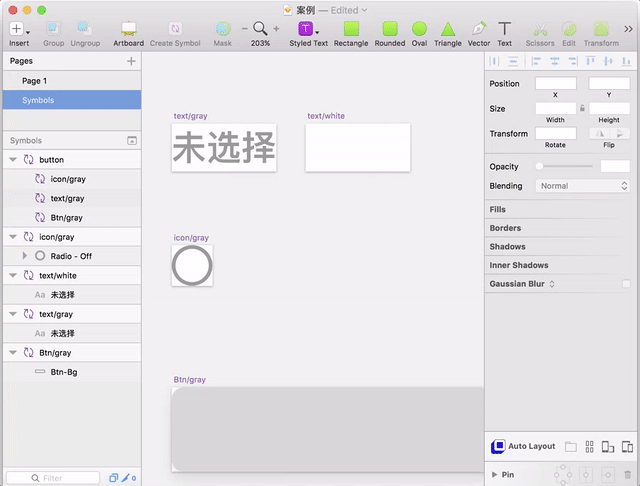Click the text/gray artboard label
The height and width of the screenshot is (486, 640).
point(190,116)
